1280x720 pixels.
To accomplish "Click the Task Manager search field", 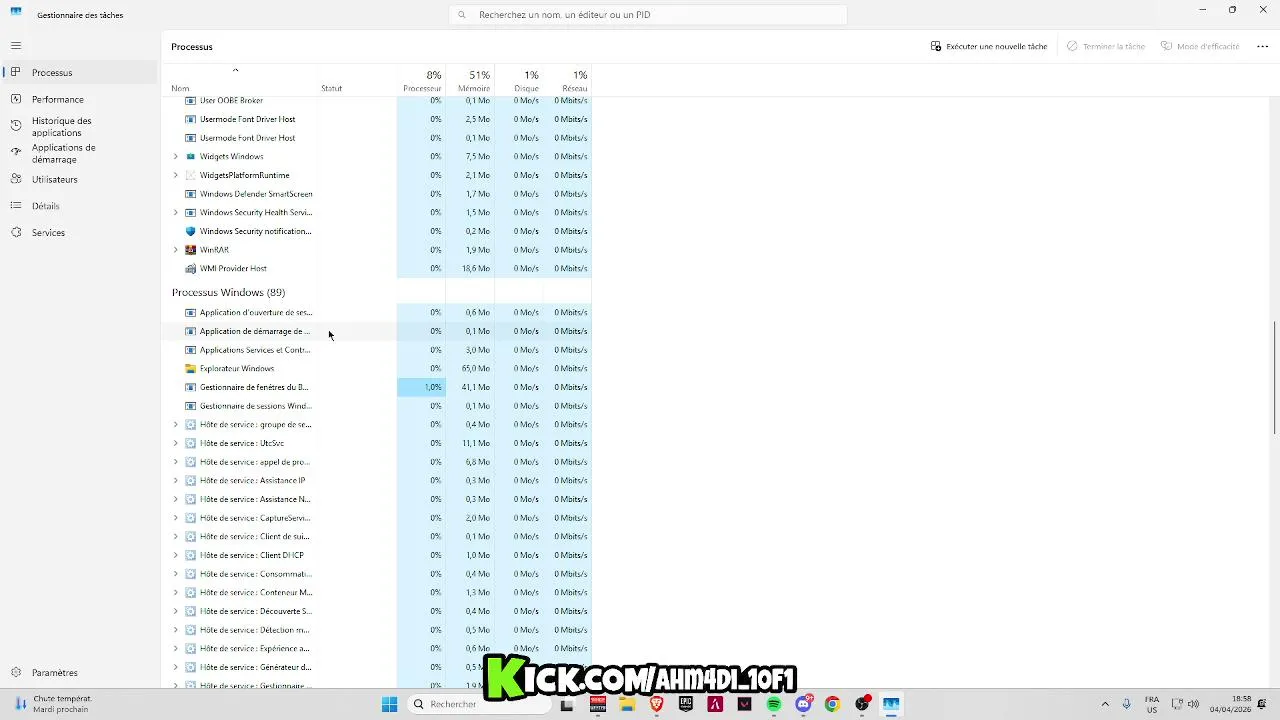I will (x=648, y=15).
